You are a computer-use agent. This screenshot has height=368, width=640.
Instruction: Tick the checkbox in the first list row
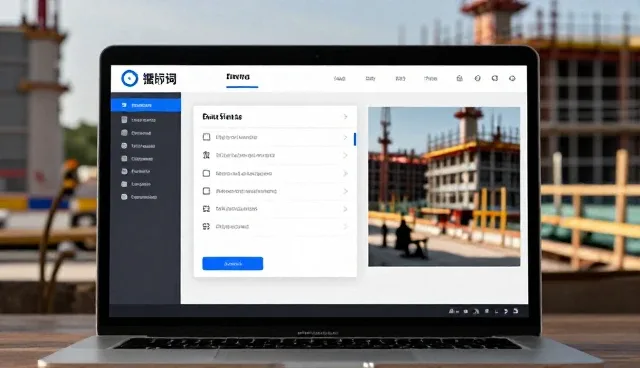click(x=207, y=137)
